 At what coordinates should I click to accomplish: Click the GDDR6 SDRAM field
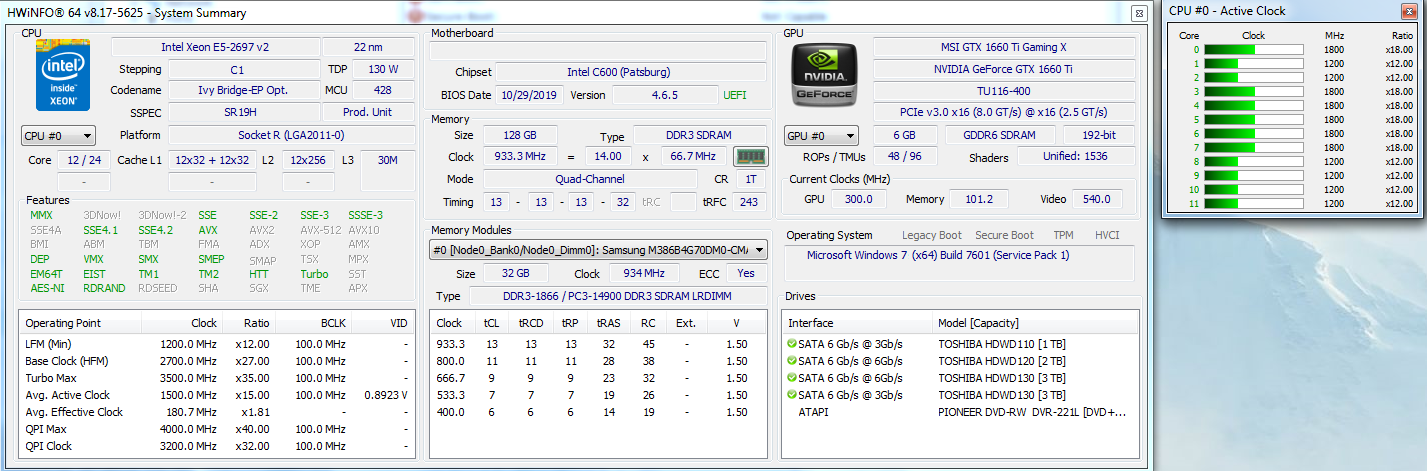click(1000, 135)
